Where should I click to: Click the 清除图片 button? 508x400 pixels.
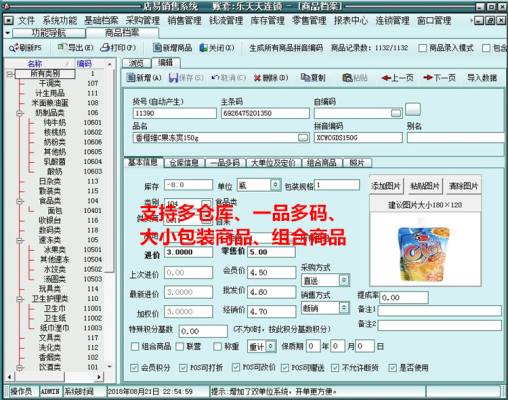coord(464,186)
